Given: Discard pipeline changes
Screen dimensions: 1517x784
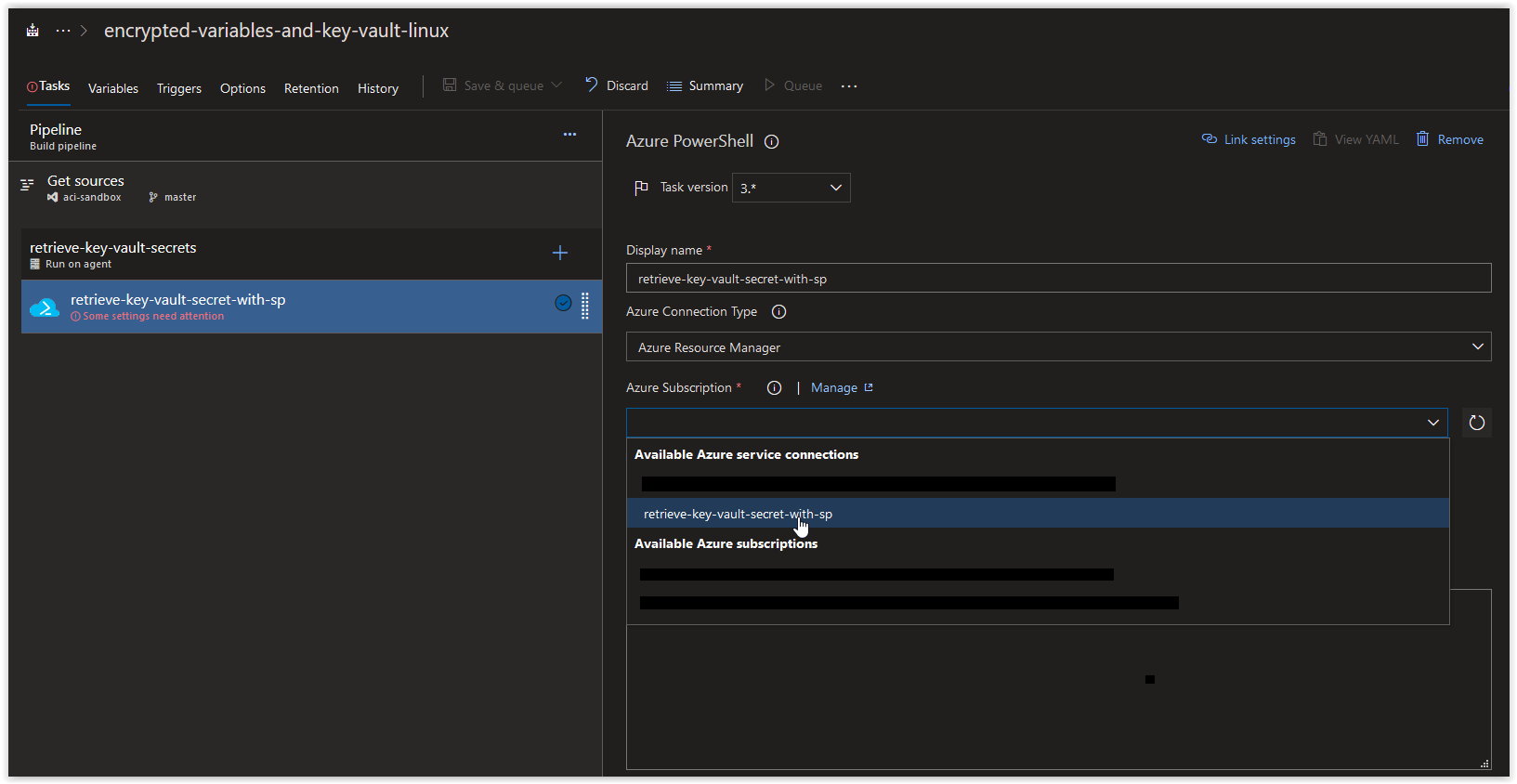Looking at the screenshot, I should (x=617, y=85).
